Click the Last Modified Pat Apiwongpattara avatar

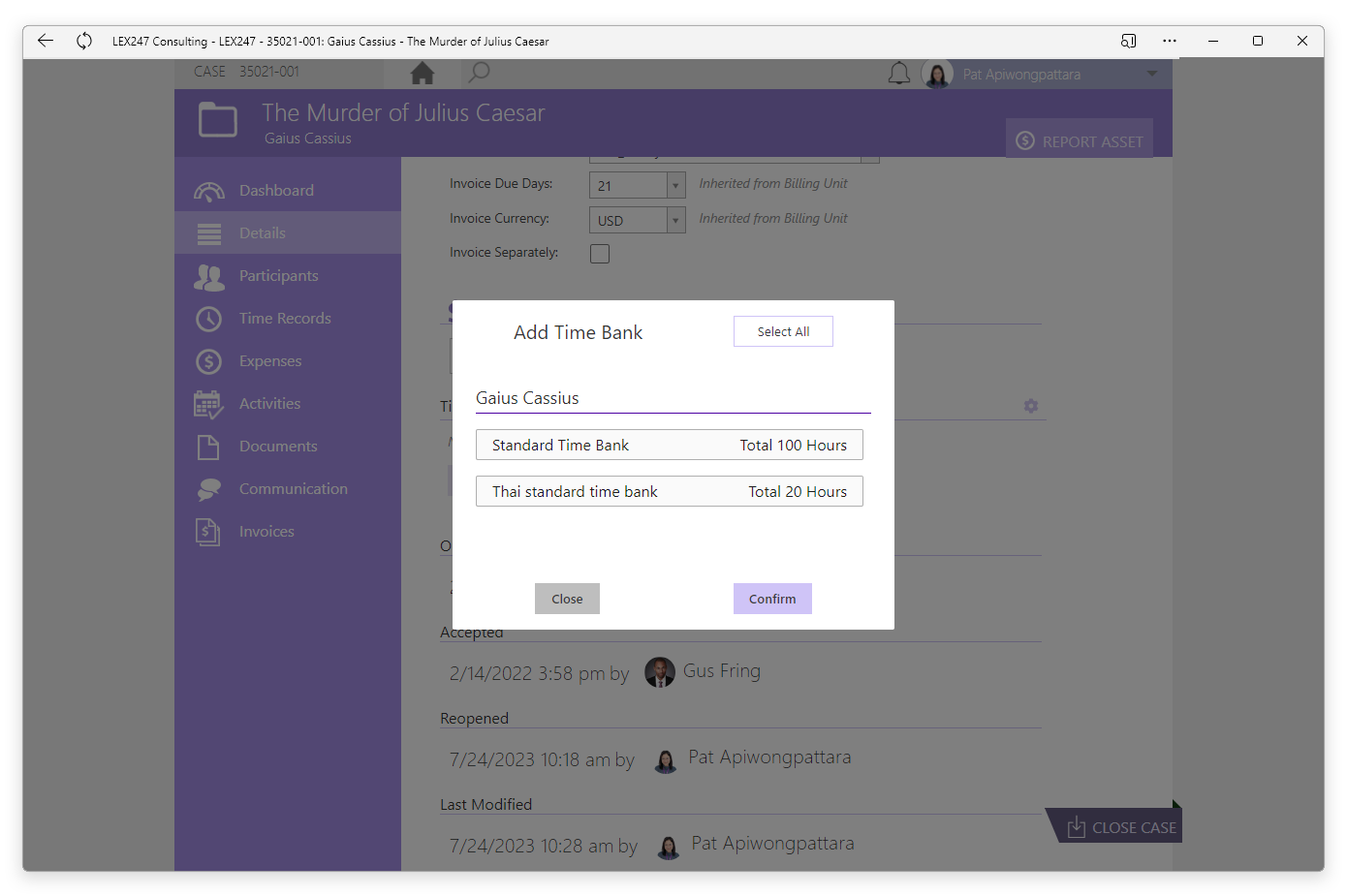coord(669,847)
